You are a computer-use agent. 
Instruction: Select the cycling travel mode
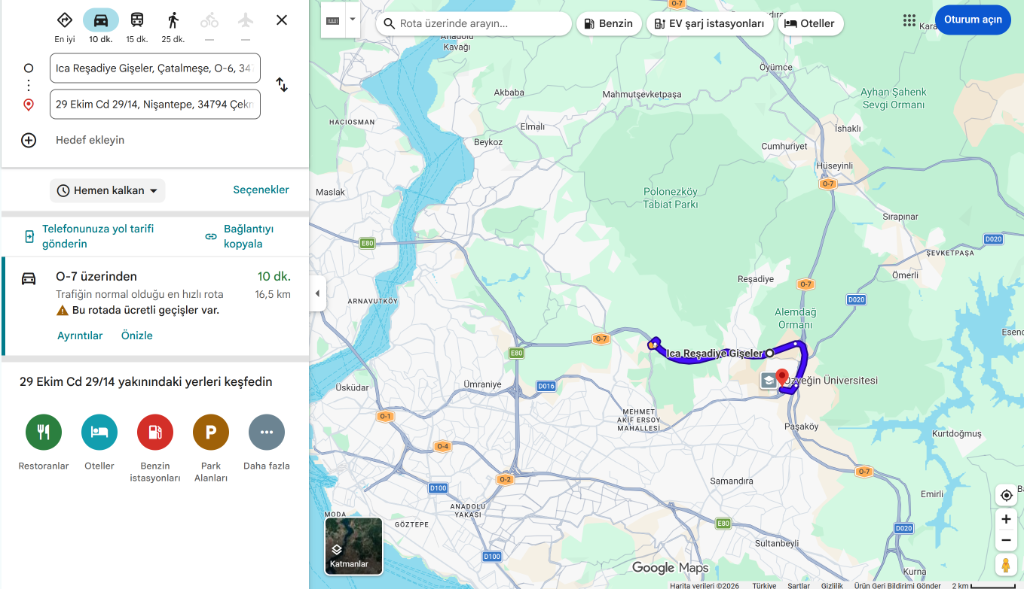click(x=209, y=20)
